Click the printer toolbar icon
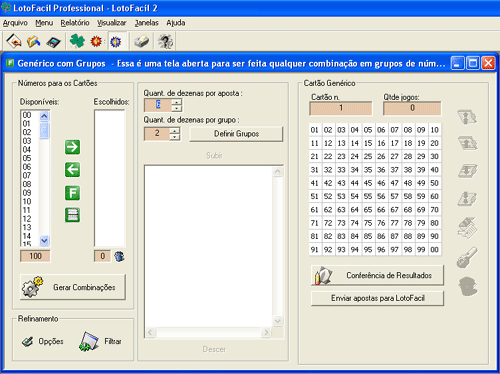 (x=142, y=42)
